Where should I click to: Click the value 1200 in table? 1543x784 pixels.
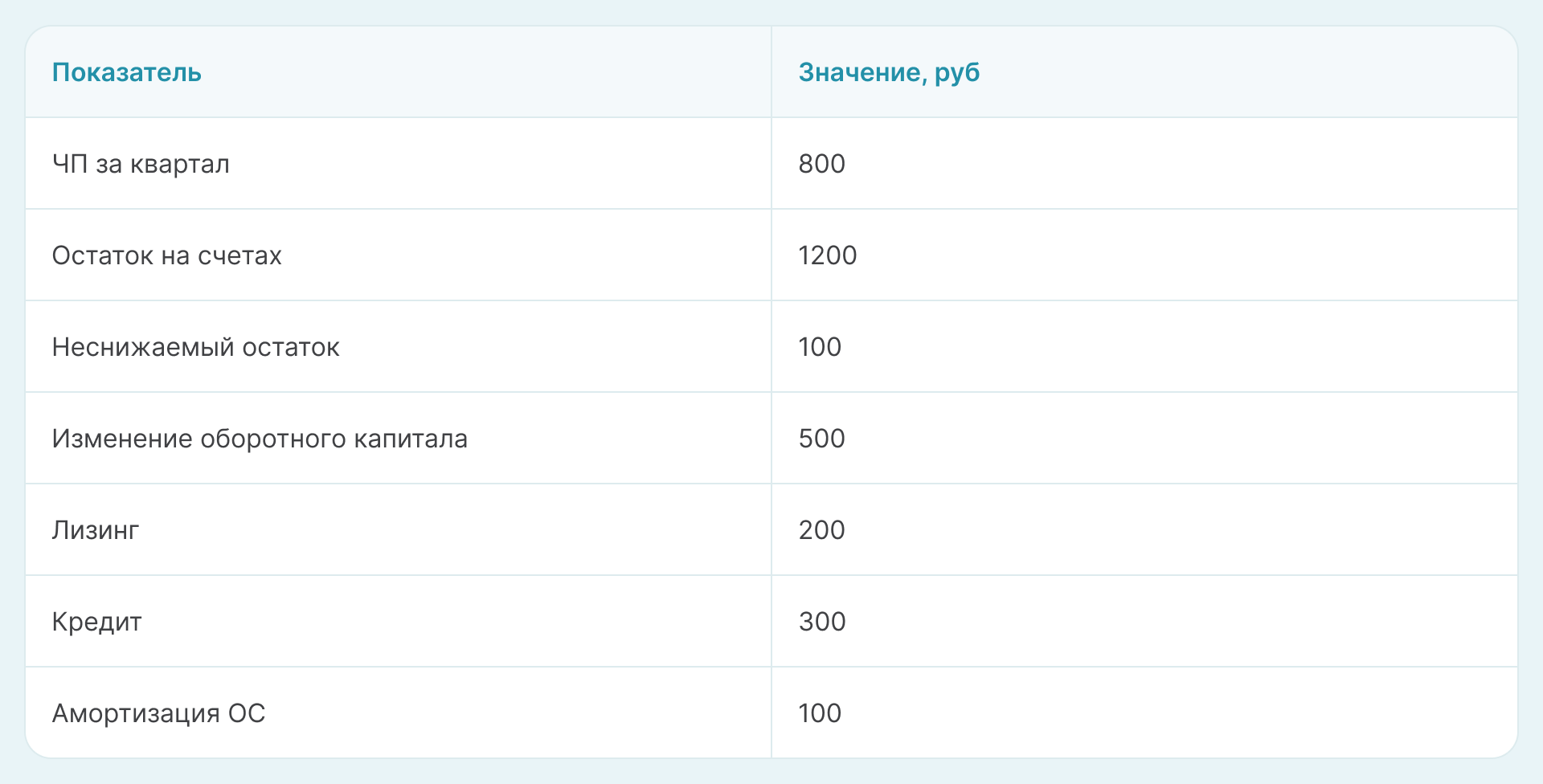[827, 255]
